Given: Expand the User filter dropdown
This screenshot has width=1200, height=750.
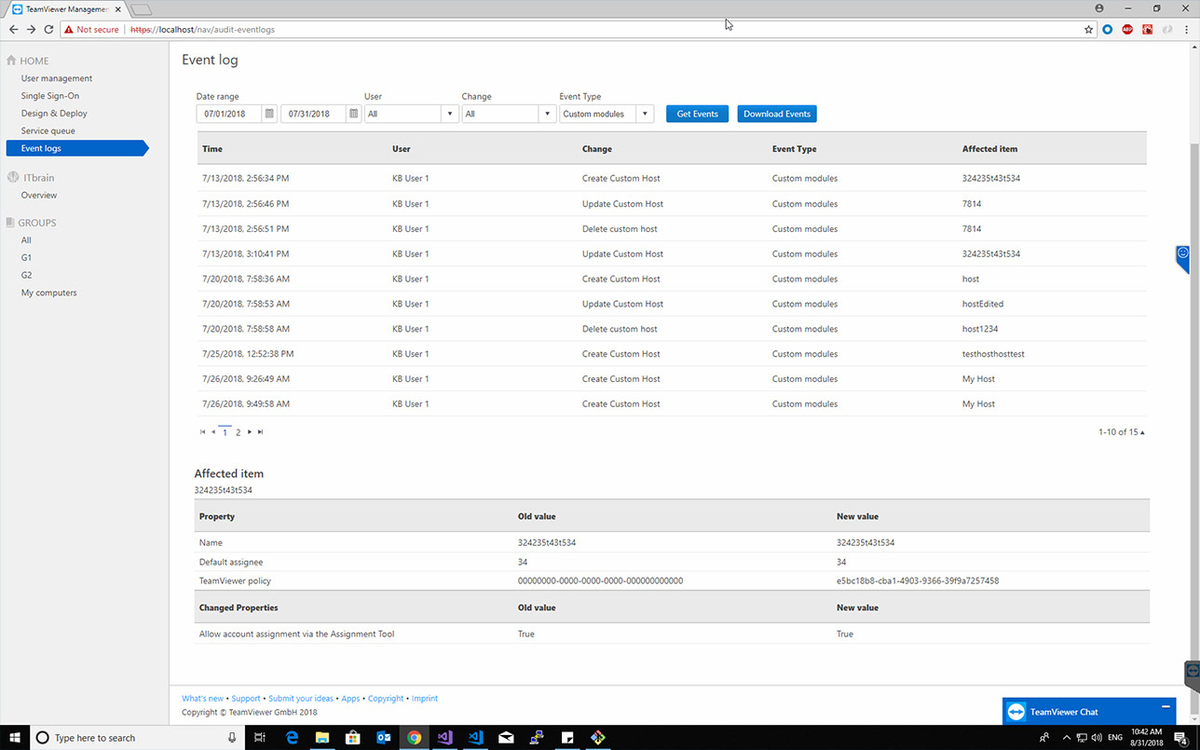Looking at the screenshot, I should 450,114.
